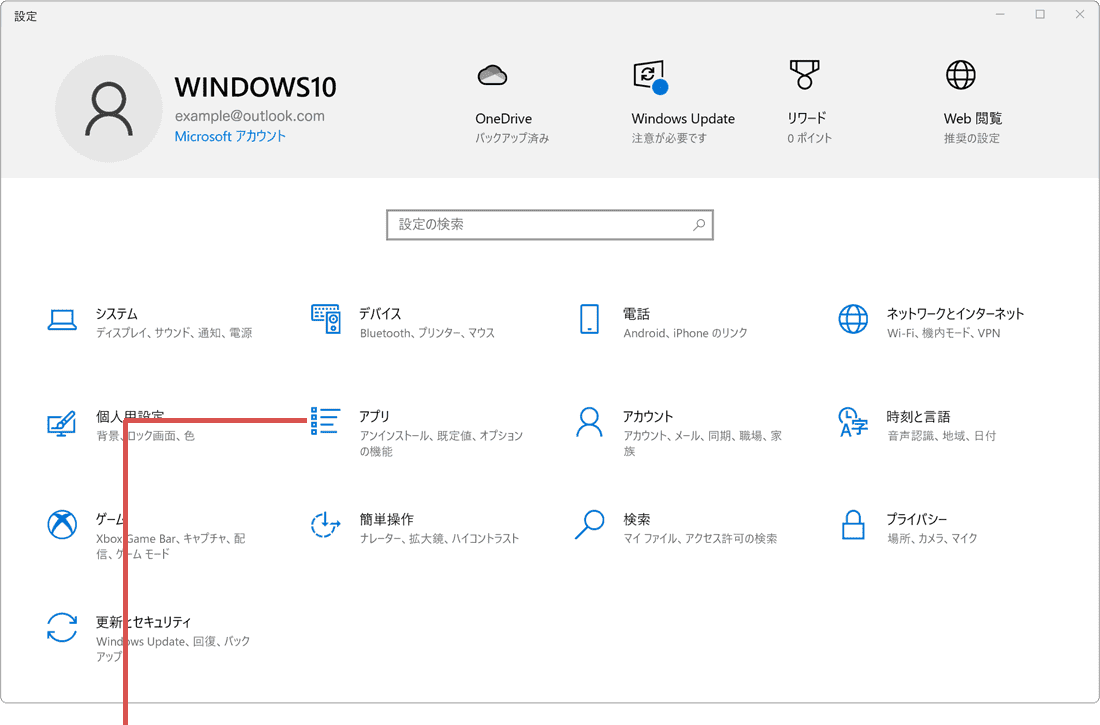Screen dimensions: 1100x725
Task: Click the Web 閲覧 label text
Action: [x=973, y=119]
